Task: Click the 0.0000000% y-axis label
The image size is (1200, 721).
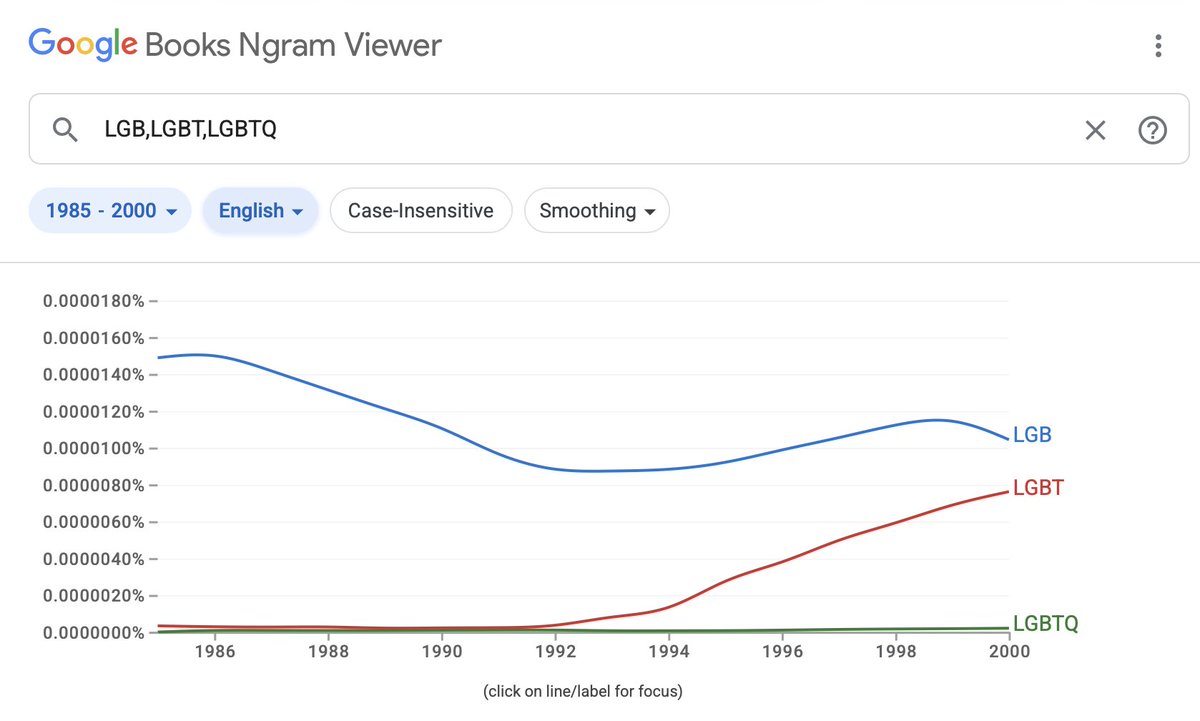Action: (x=94, y=633)
